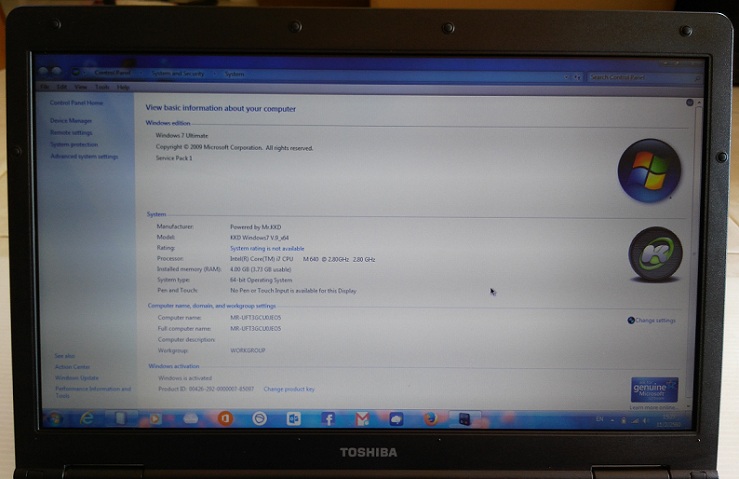Select the active System window taskbar button
739x479 pixels.
(x=464, y=419)
